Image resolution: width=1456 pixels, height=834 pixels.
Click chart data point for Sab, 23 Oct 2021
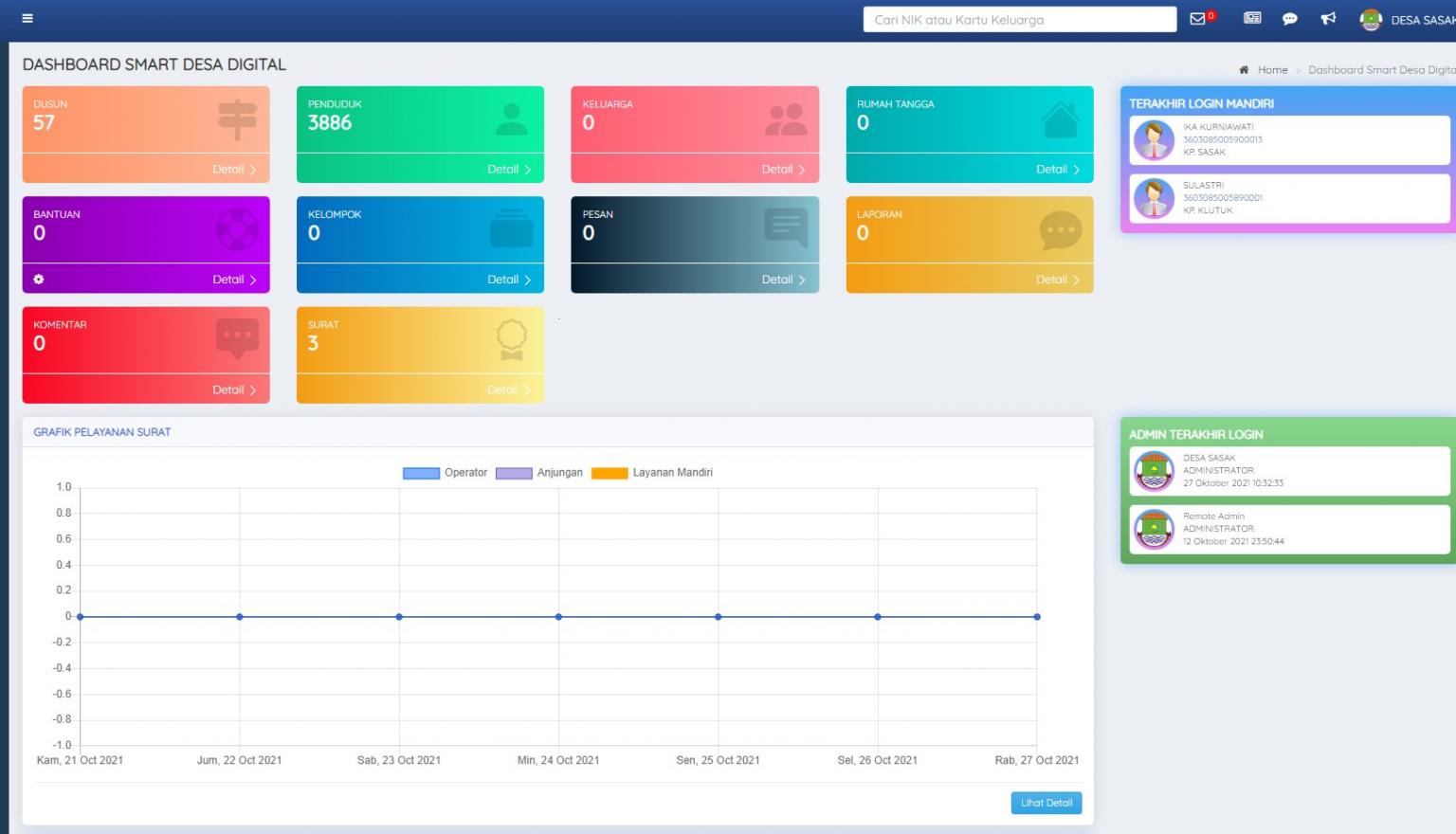(x=399, y=617)
